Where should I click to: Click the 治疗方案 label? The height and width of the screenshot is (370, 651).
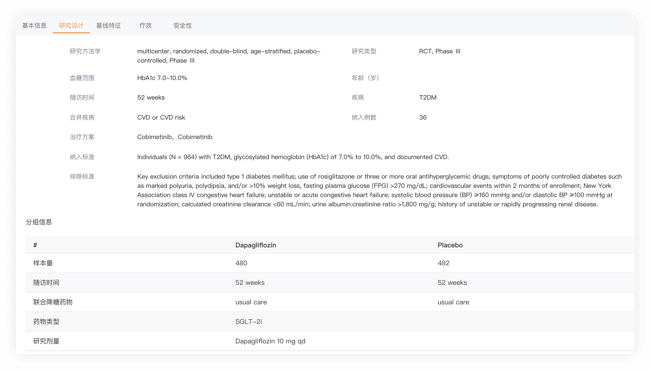(82, 137)
